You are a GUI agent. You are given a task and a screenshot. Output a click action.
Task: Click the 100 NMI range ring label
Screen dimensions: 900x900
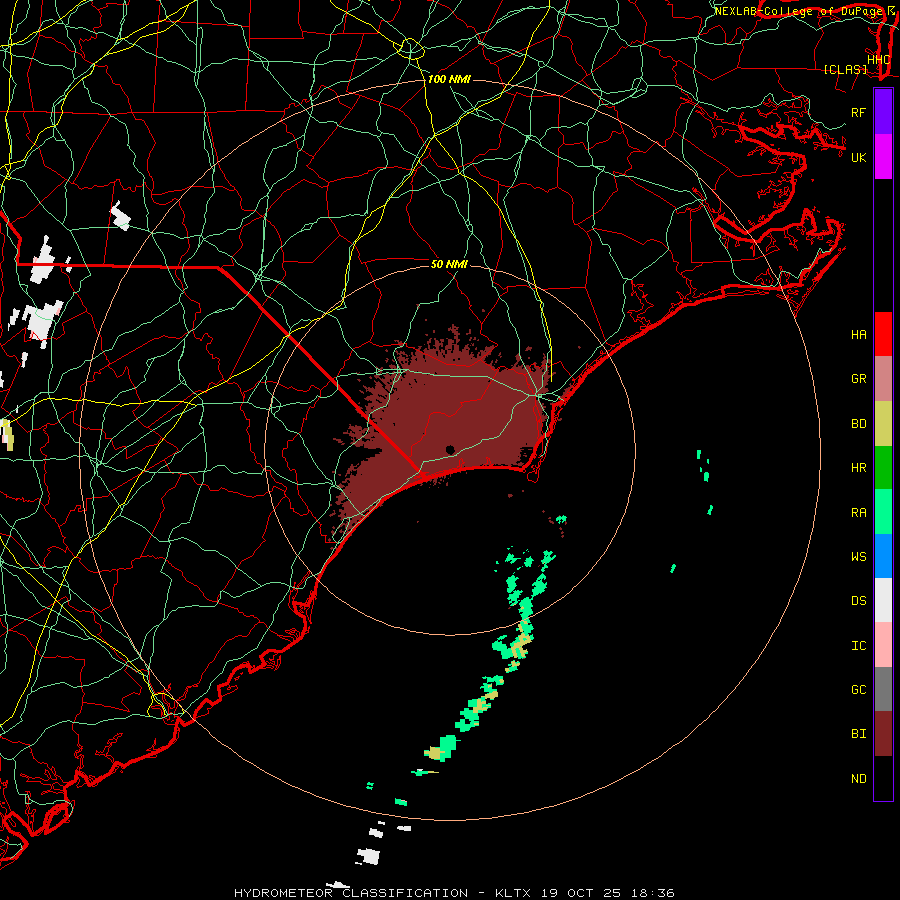click(449, 79)
